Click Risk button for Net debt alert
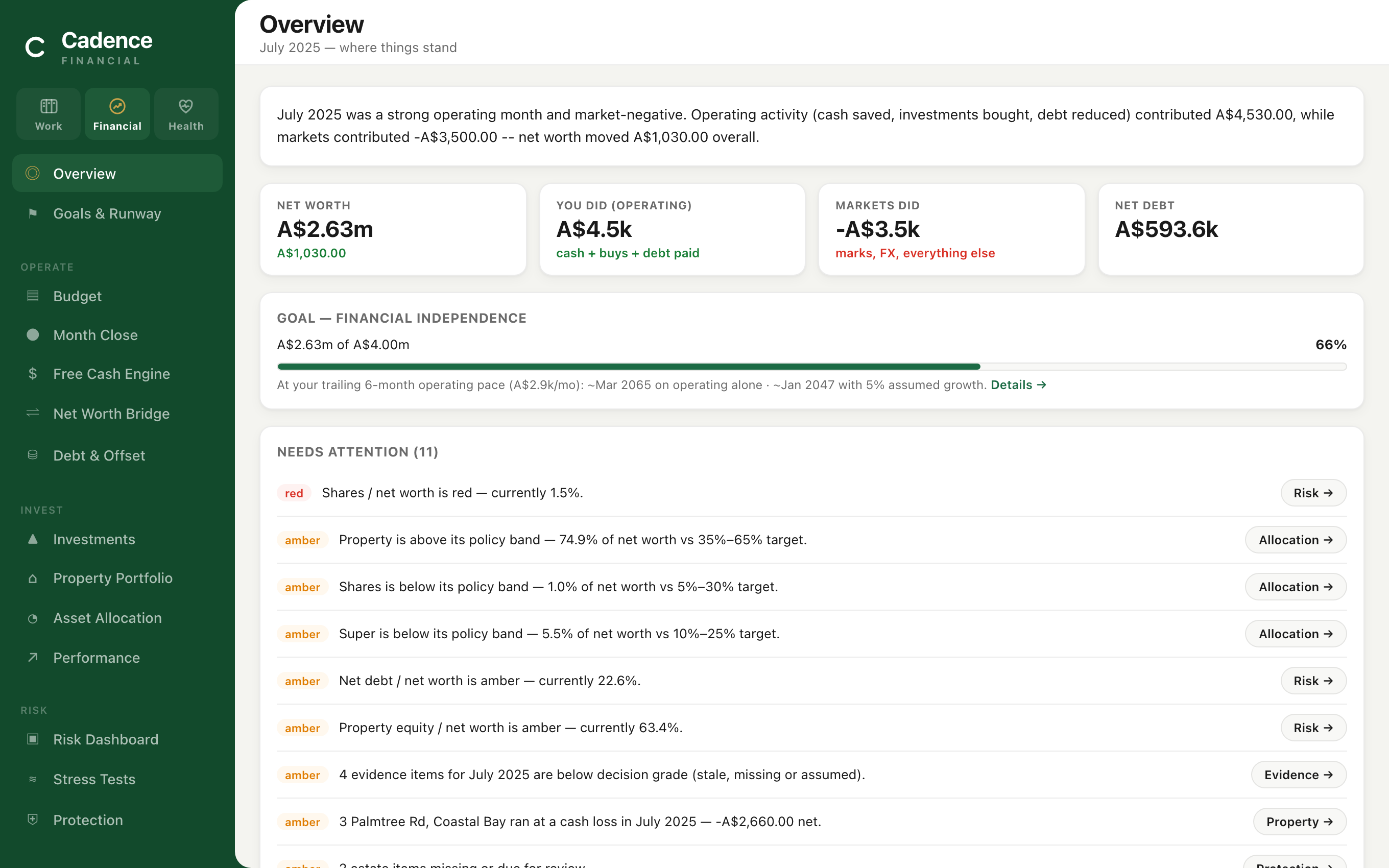Image resolution: width=1389 pixels, height=868 pixels. [1313, 681]
